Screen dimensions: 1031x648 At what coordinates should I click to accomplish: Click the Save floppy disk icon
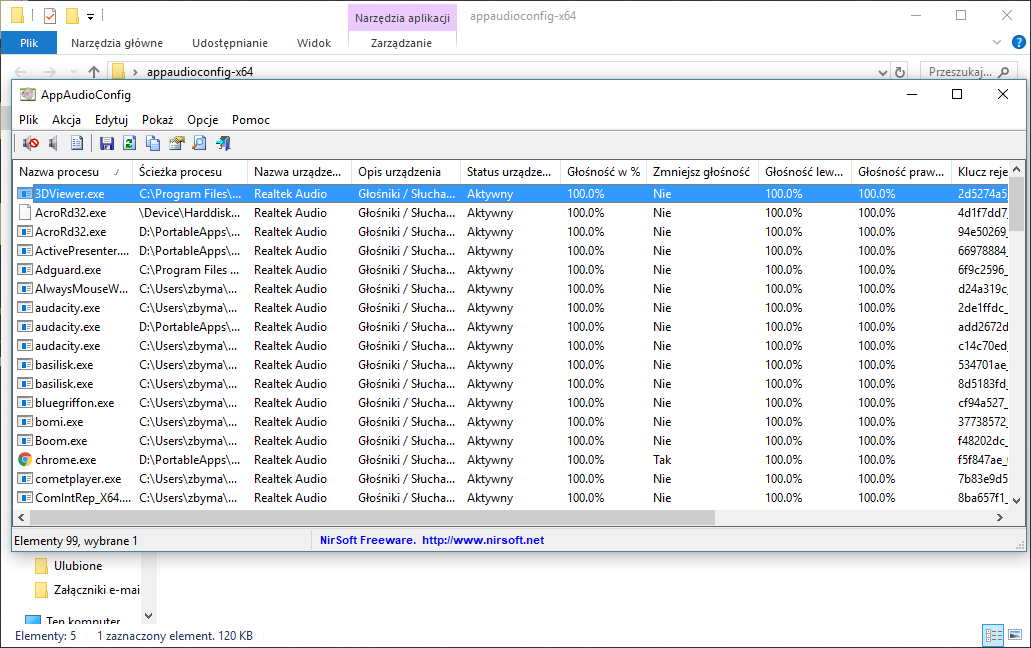tap(107, 143)
